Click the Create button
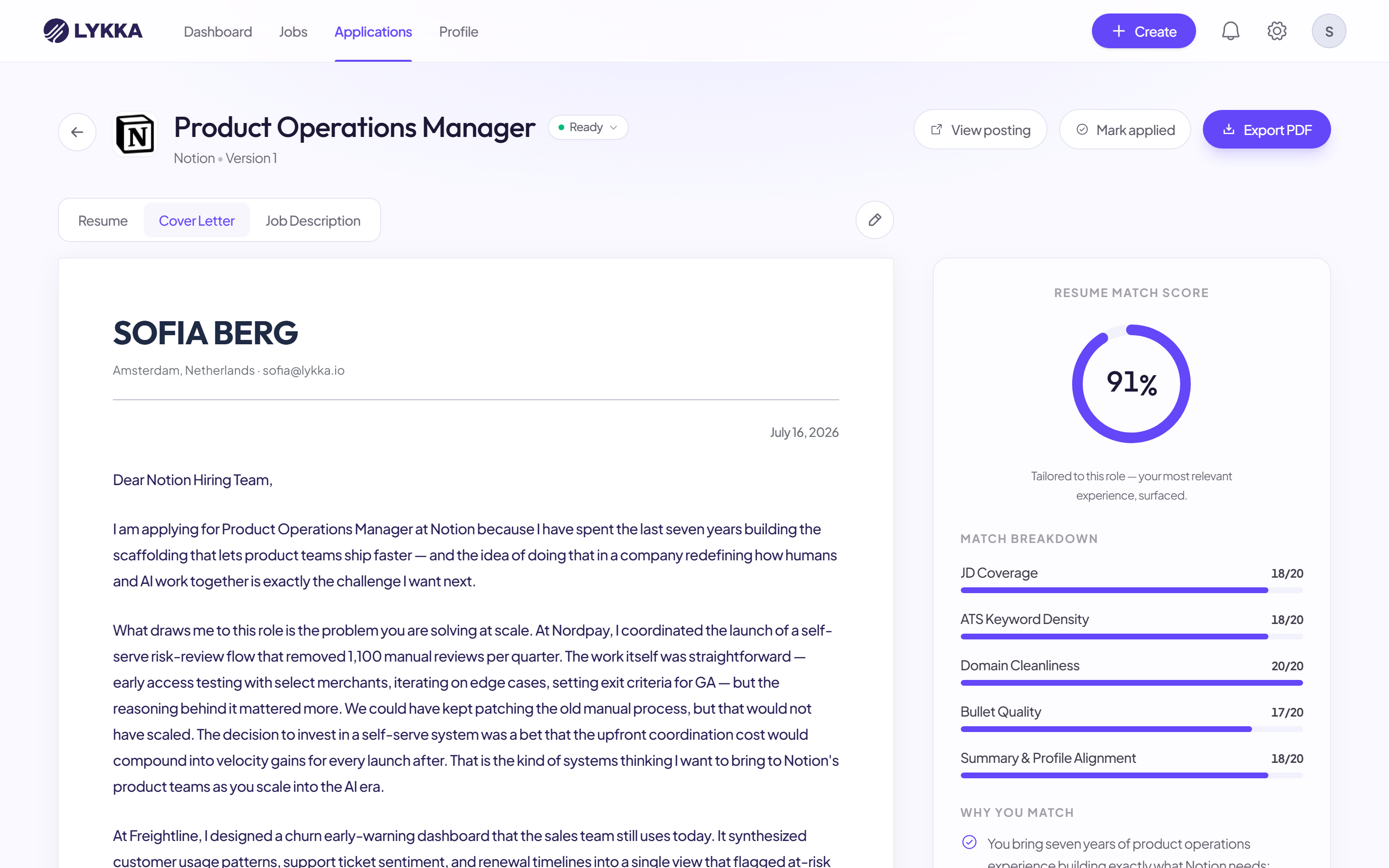1389x868 pixels. point(1144,31)
